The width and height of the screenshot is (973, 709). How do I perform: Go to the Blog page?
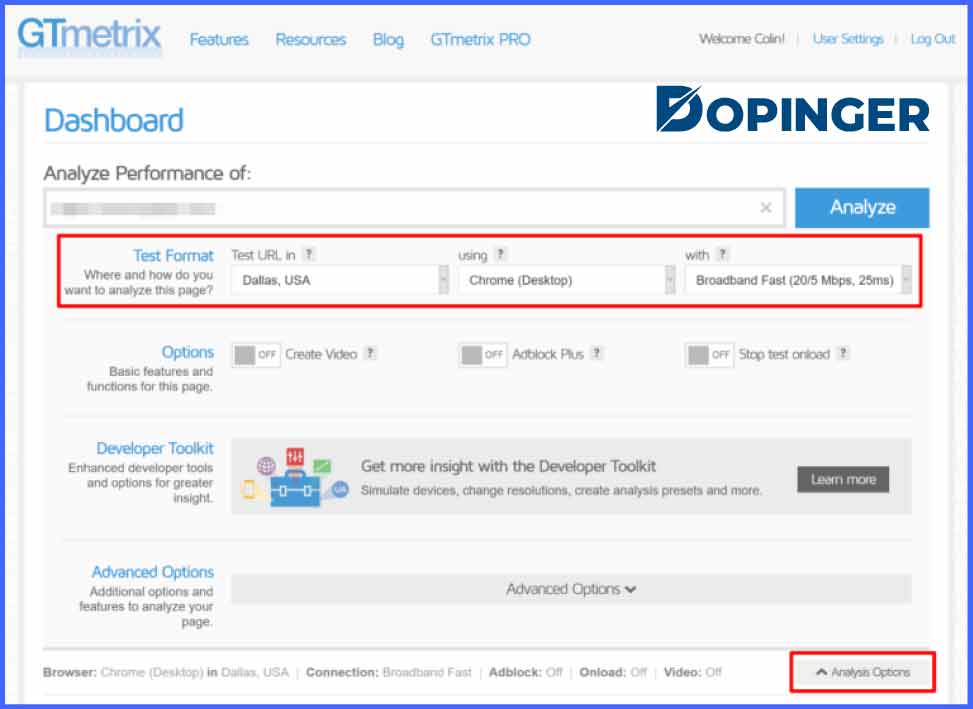click(x=388, y=40)
